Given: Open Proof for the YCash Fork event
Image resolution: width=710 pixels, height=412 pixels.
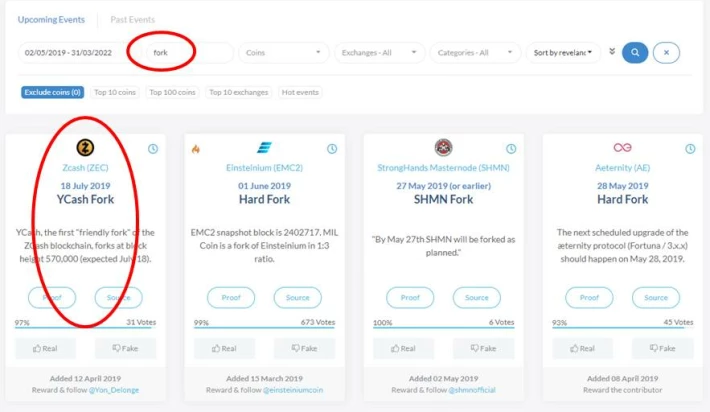Looking at the screenshot, I should [x=52, y=297].
